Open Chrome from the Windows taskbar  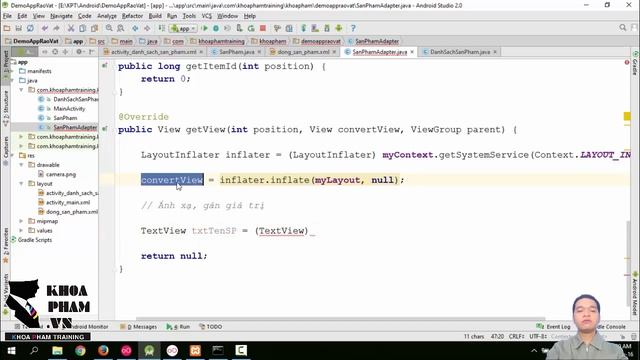tap(80, 351)
